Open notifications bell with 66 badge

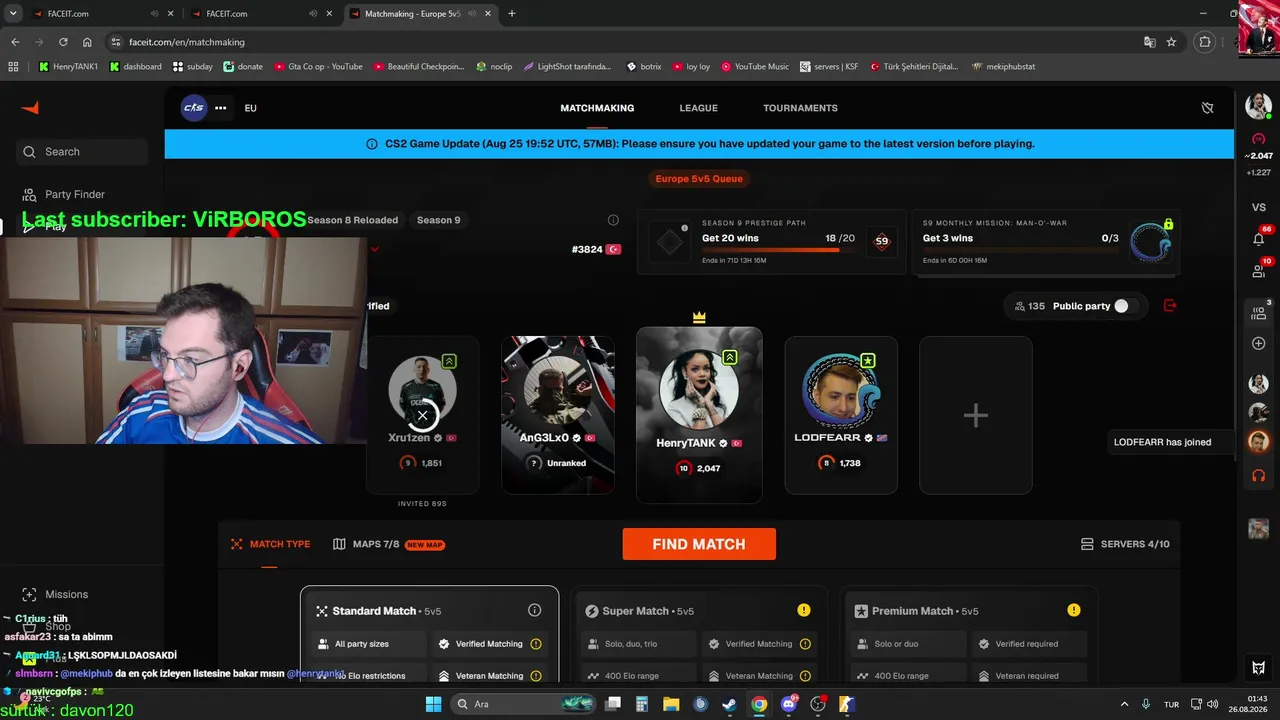[1258, 239]
